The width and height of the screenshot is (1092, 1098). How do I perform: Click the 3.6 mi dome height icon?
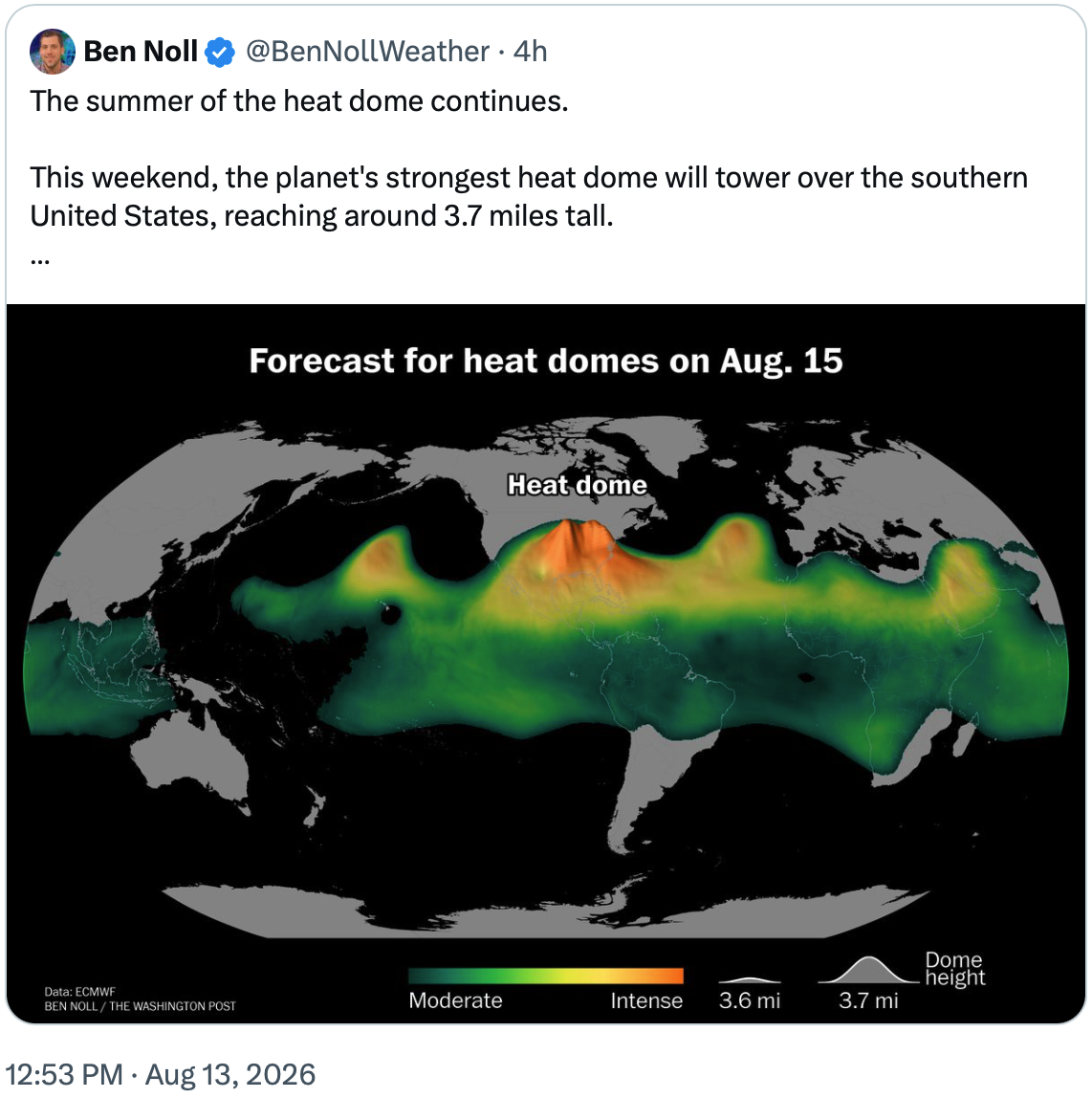point(750,979)
